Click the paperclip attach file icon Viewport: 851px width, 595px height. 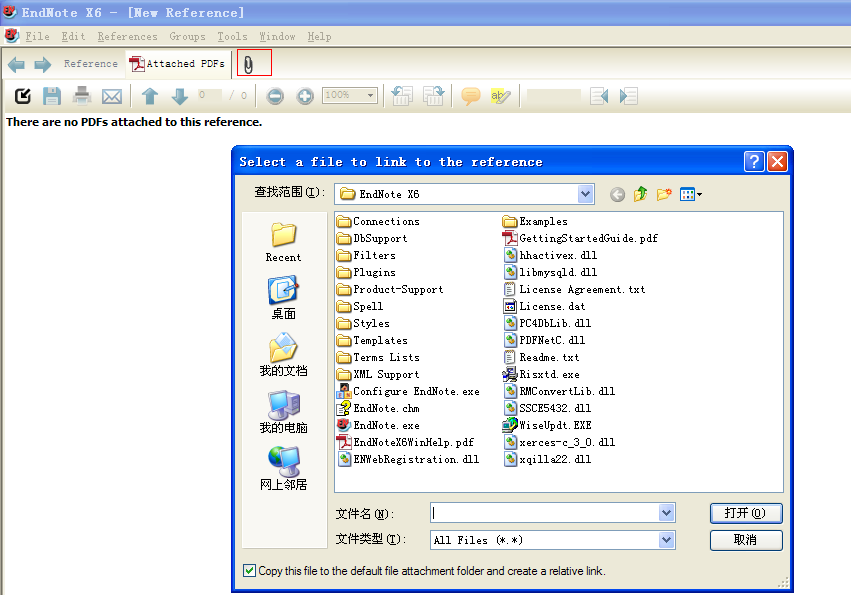(249, 65)
